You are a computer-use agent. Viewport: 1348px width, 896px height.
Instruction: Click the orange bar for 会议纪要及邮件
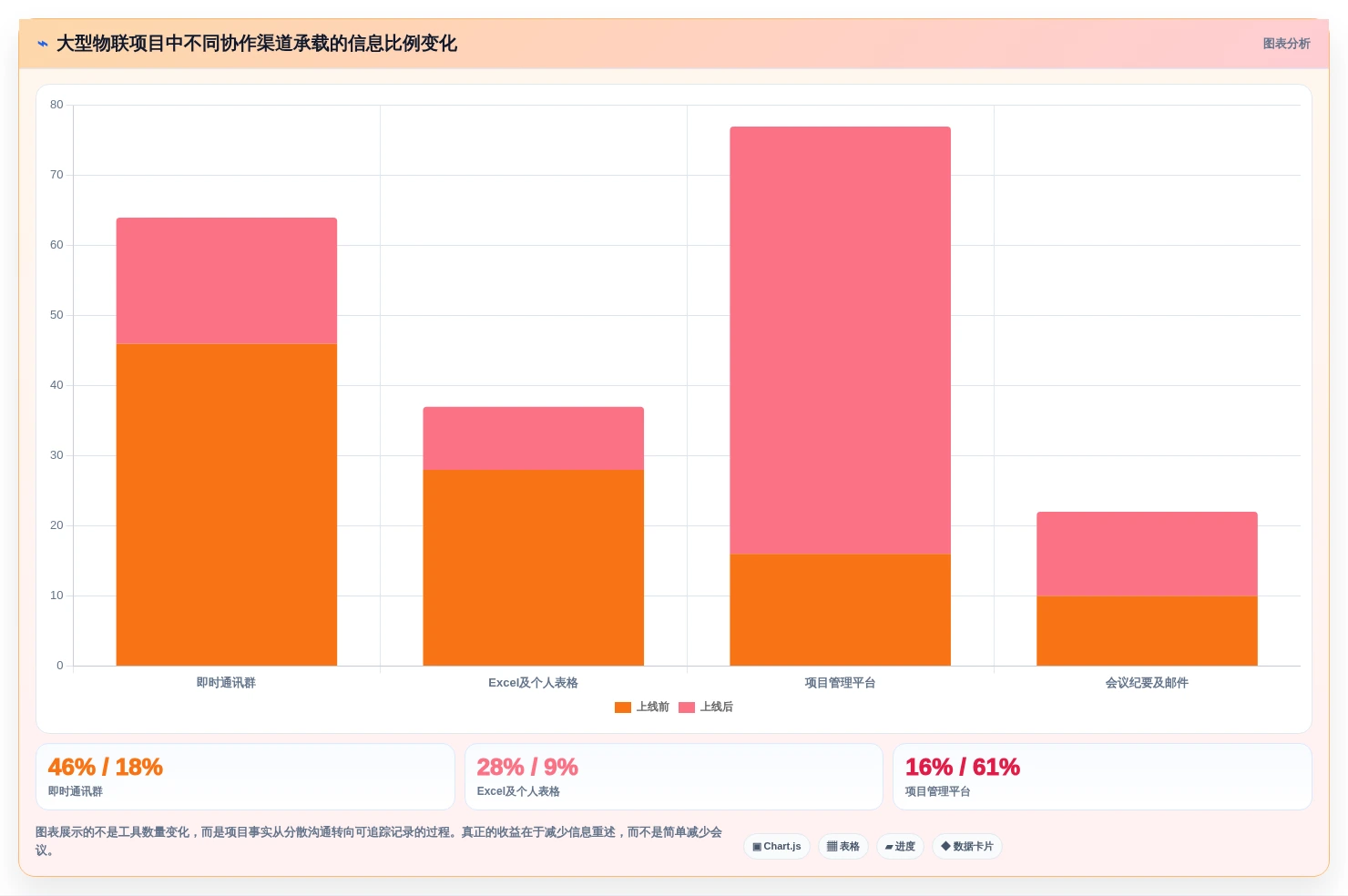[x=1148, y=630]
